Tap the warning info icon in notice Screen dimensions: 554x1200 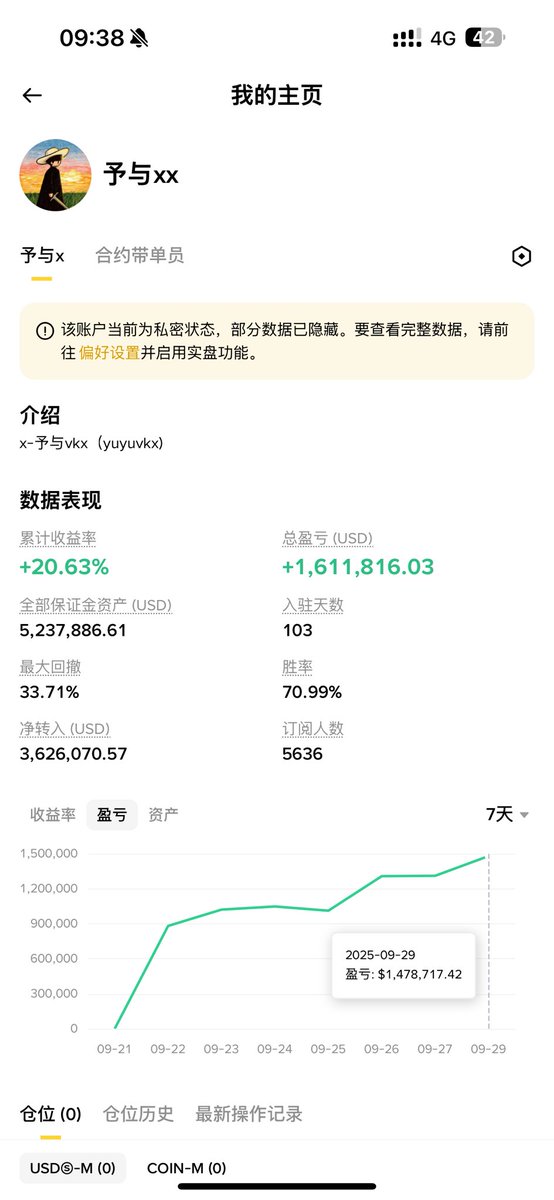pos(45,331)
